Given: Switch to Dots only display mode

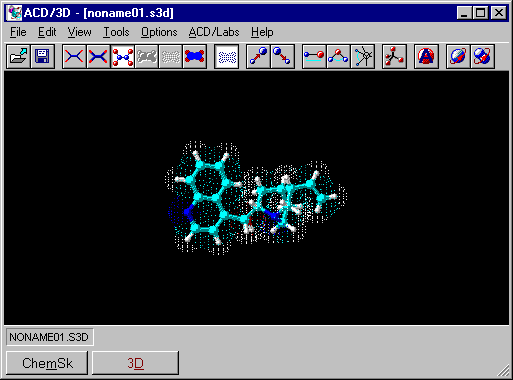Looking at the screenshot, I should 171,56.
